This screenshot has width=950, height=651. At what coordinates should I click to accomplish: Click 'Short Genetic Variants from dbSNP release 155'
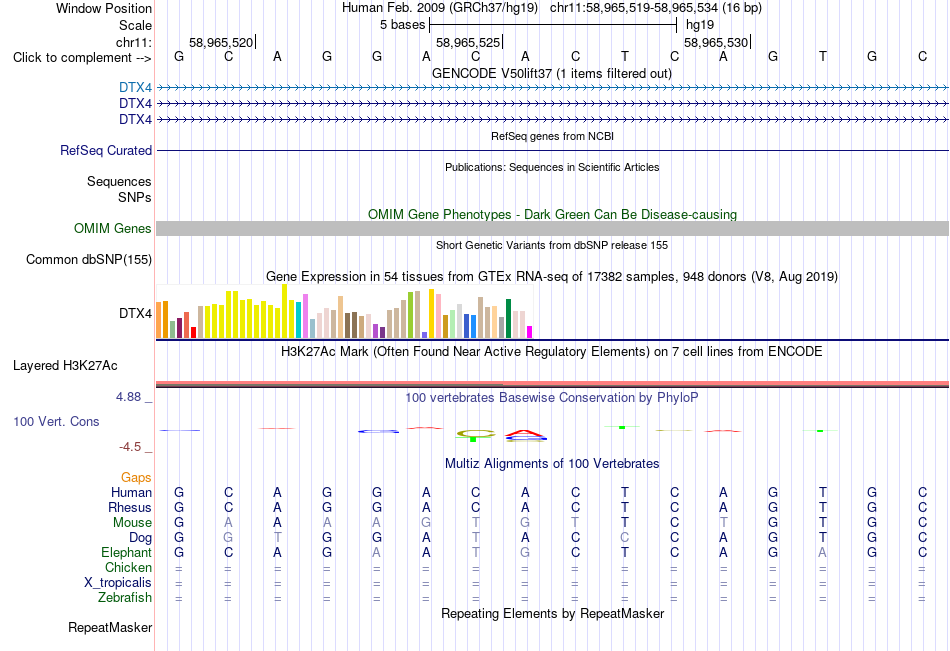click(x=552, y=245)
